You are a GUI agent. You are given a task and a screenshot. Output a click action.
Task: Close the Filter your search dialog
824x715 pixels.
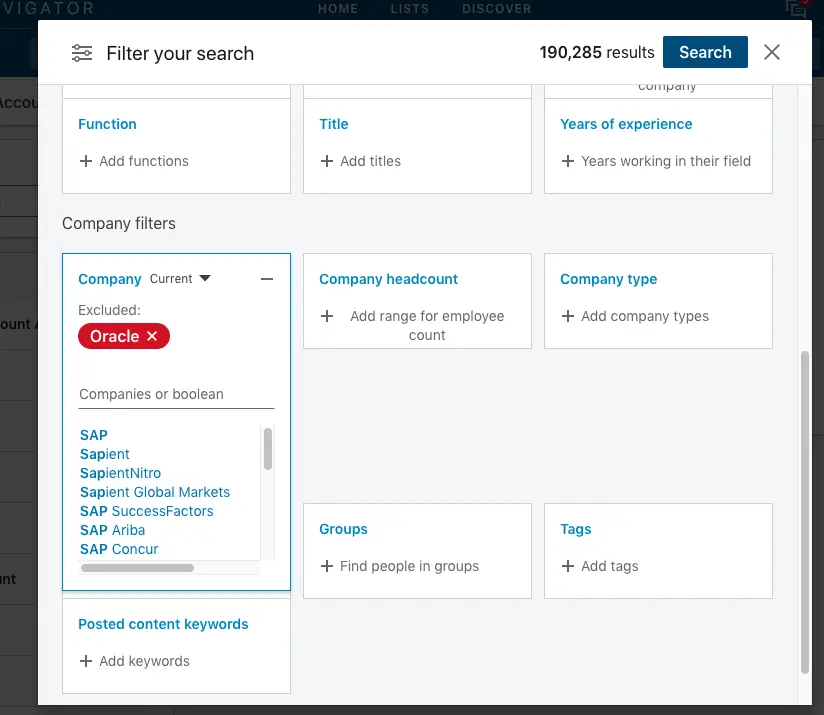tap(772, 53)
